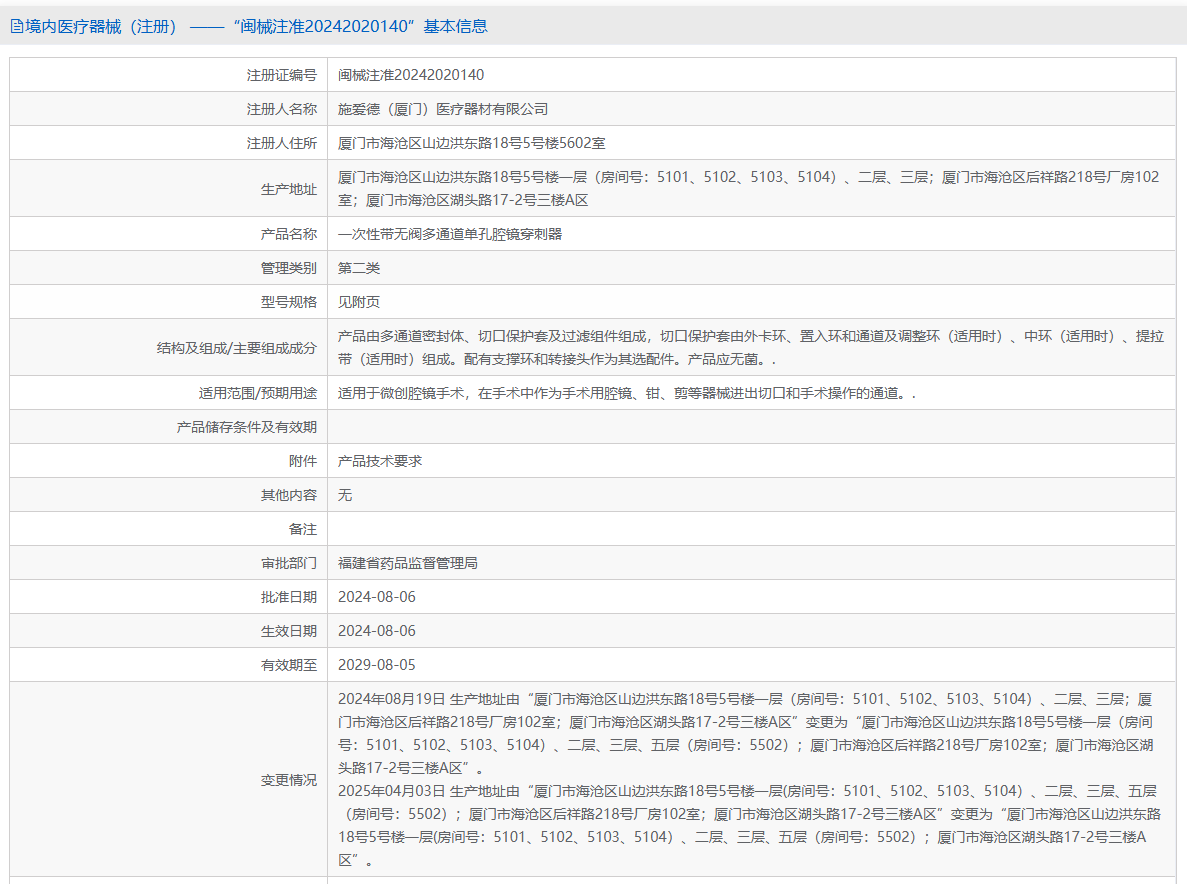Select expiry date 2029-08-05

click(377, 665)
